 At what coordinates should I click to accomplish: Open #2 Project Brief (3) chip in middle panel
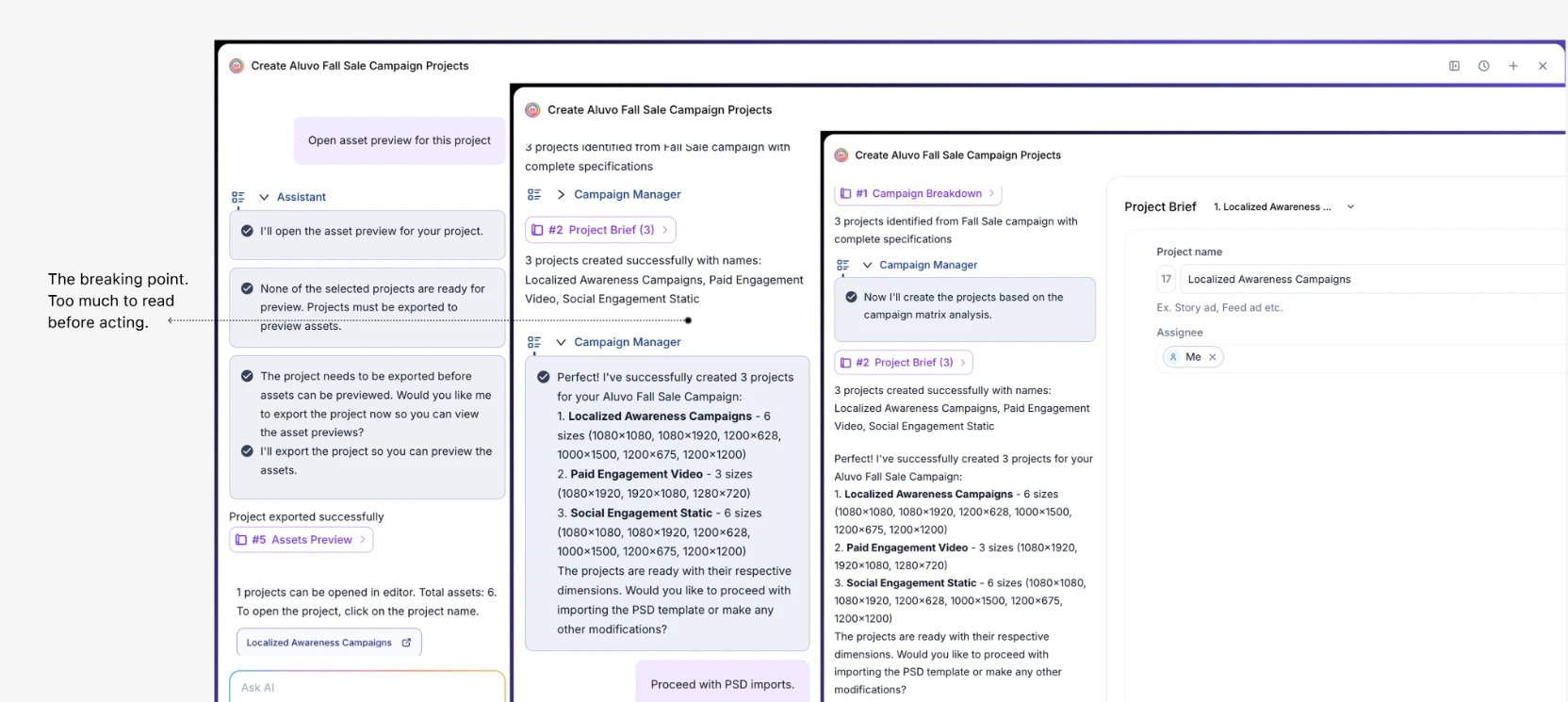tap(600, 230)
